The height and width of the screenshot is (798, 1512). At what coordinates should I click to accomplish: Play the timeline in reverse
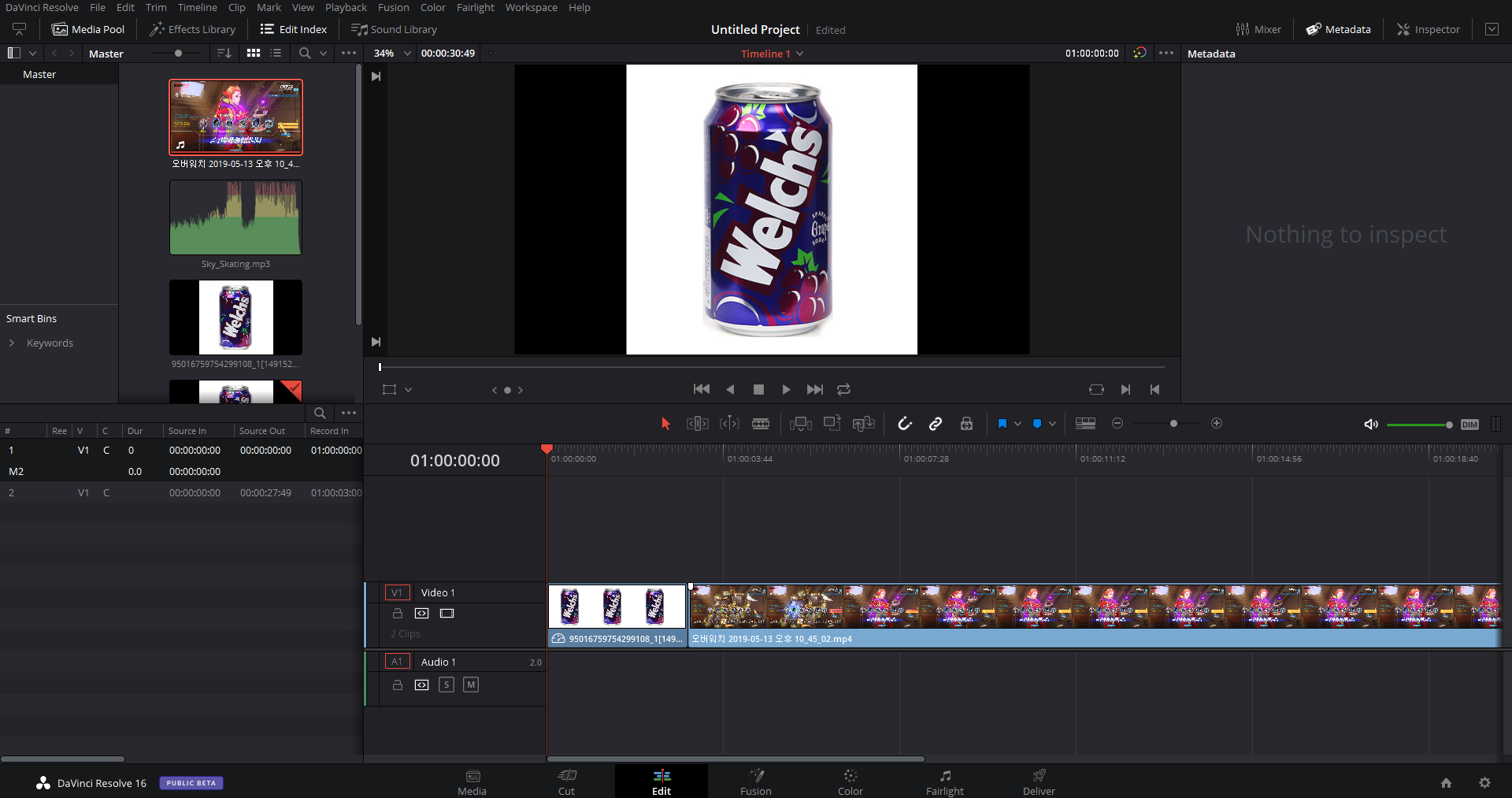click(x=730, y=389)
